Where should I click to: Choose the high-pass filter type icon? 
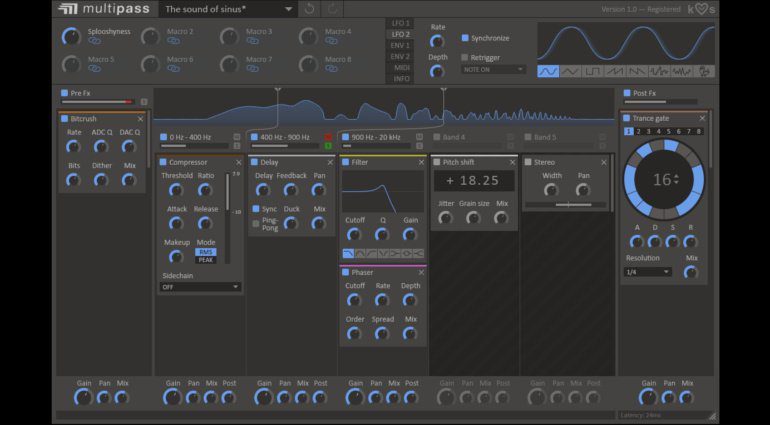[372, 254]
